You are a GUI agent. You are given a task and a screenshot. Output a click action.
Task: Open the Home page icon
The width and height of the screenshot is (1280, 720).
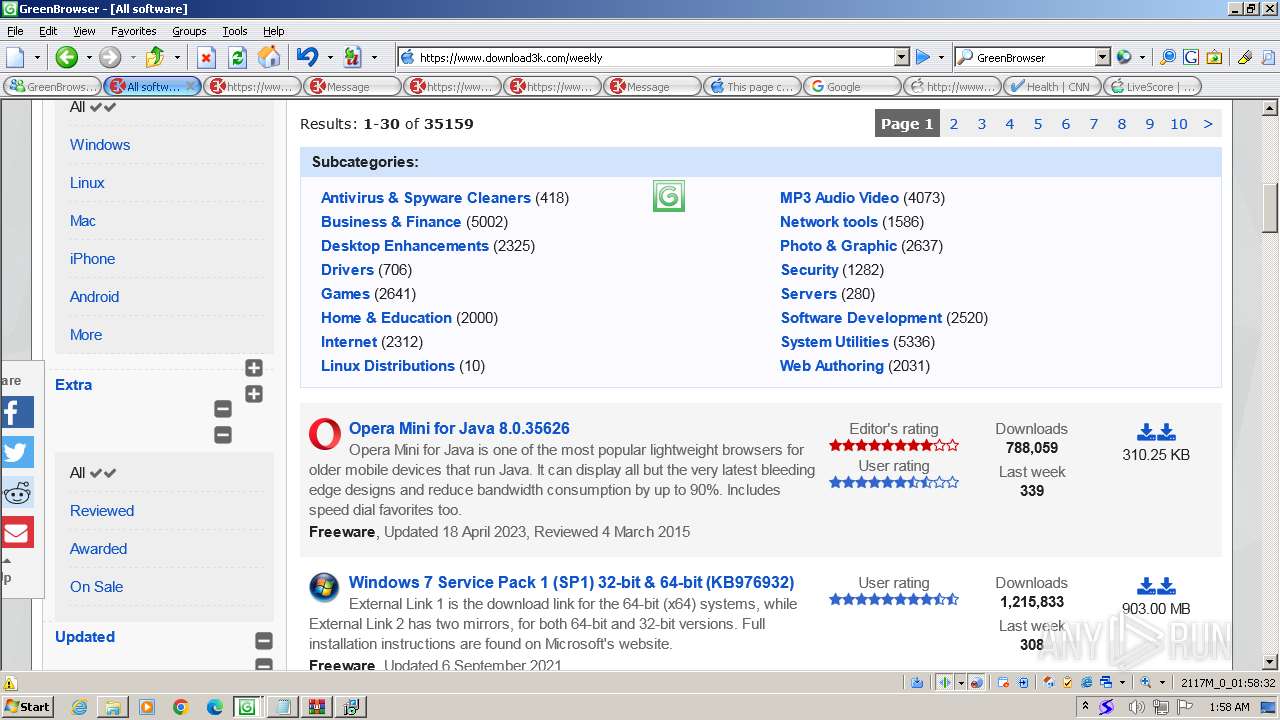click(268, 57)
